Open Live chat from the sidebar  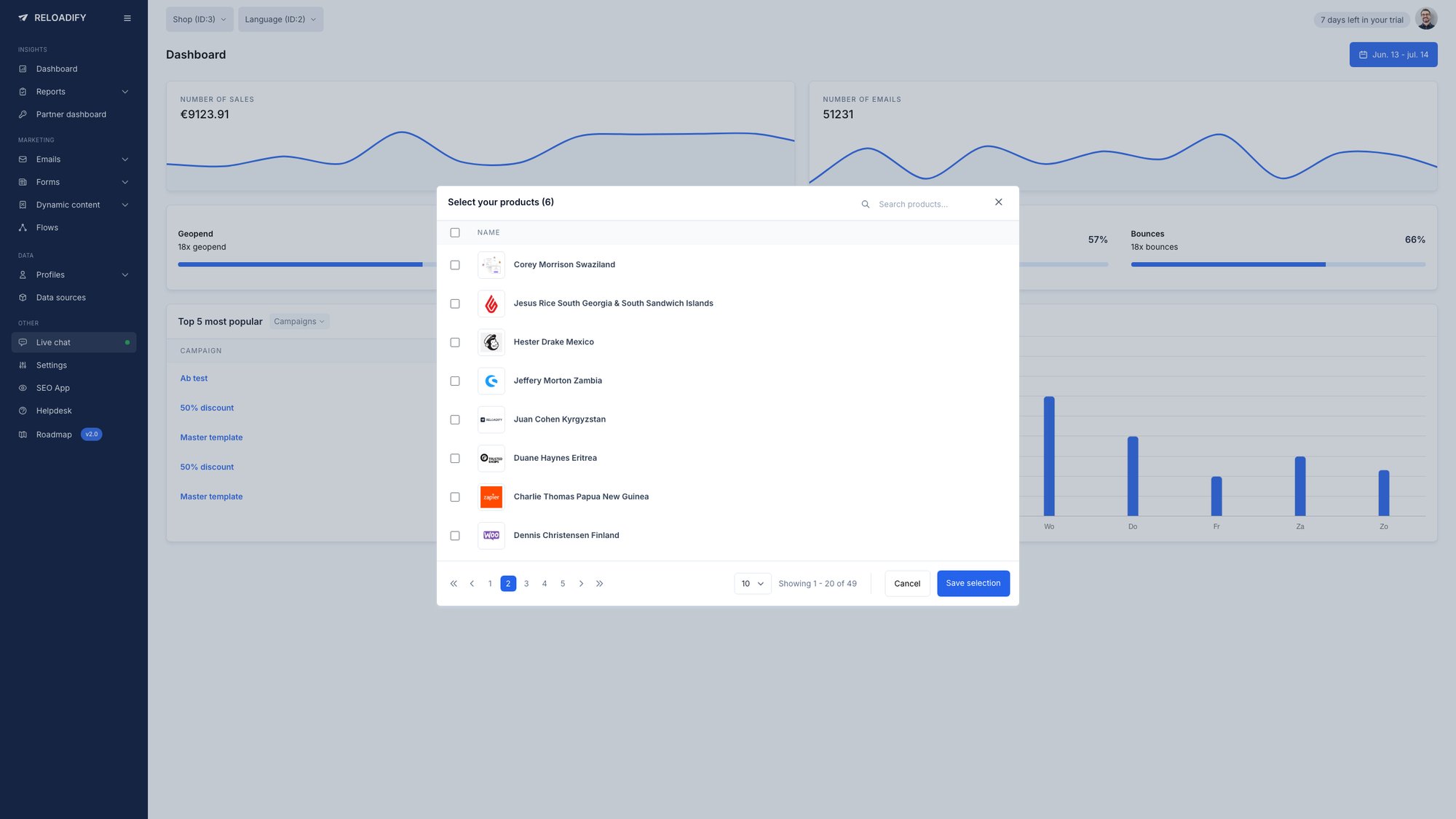[x=52, y=342]
